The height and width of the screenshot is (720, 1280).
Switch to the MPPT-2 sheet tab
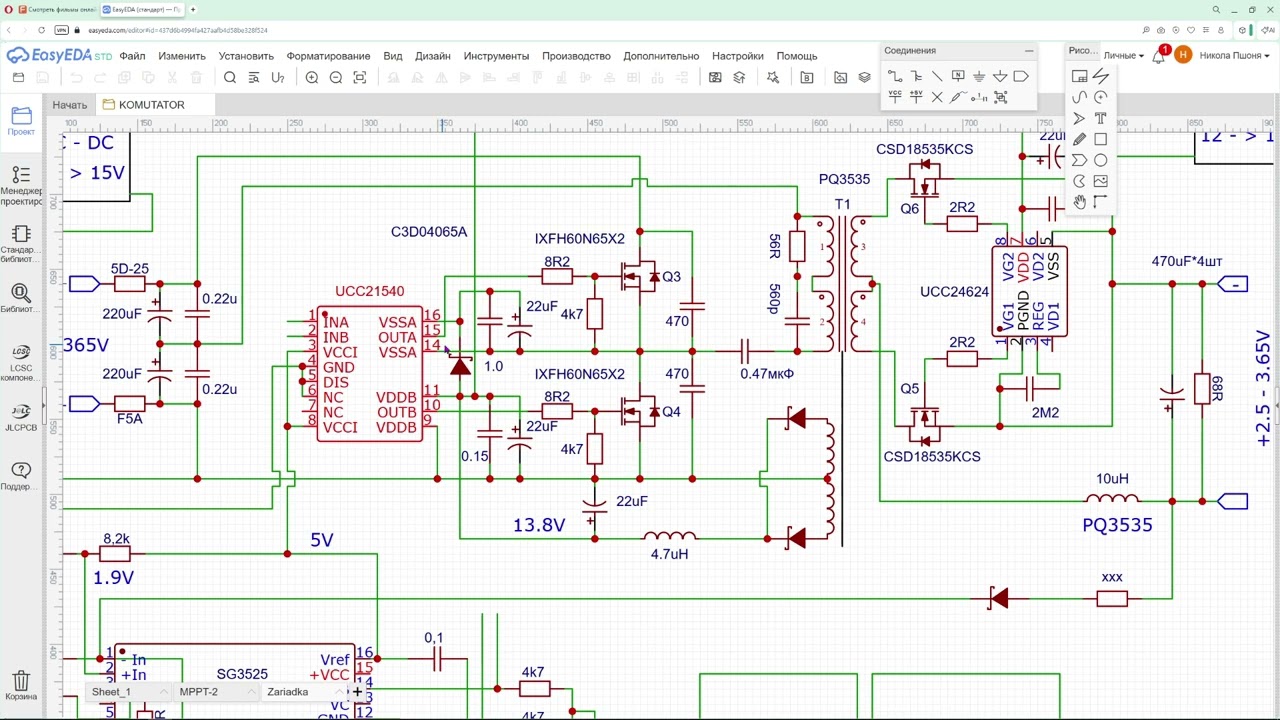point(215,692)
